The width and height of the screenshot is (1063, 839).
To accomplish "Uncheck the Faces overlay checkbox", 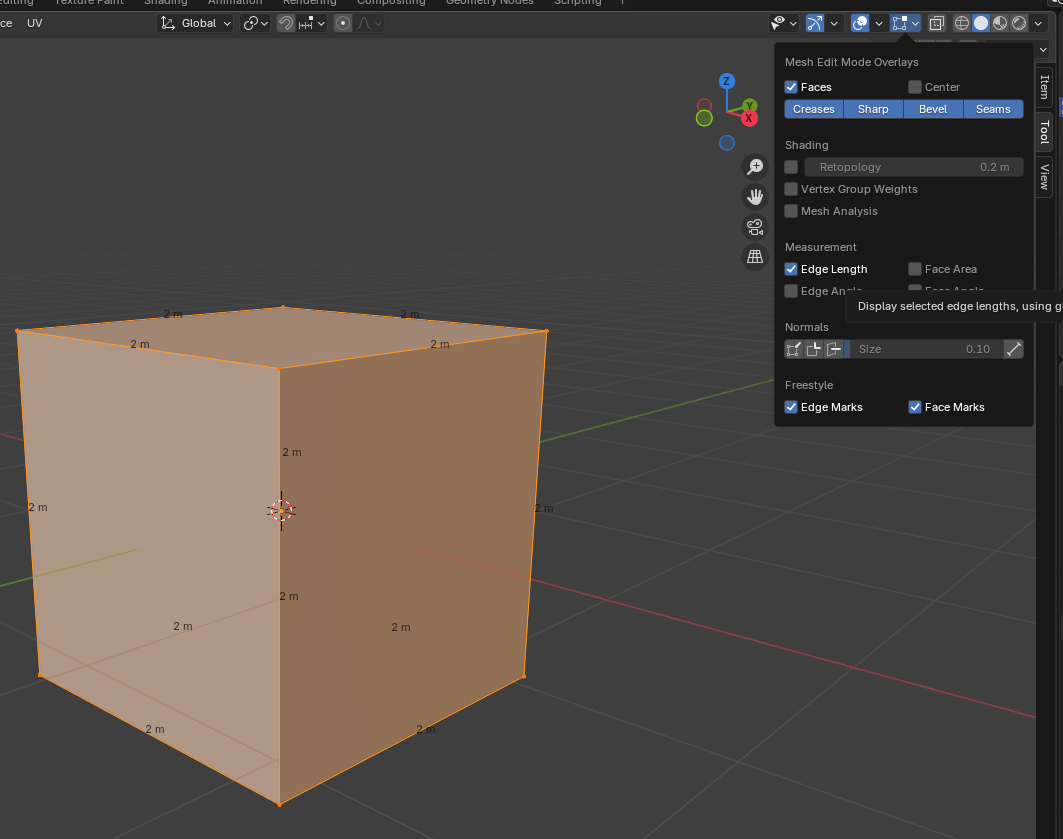I will click(x=791, y=88).
